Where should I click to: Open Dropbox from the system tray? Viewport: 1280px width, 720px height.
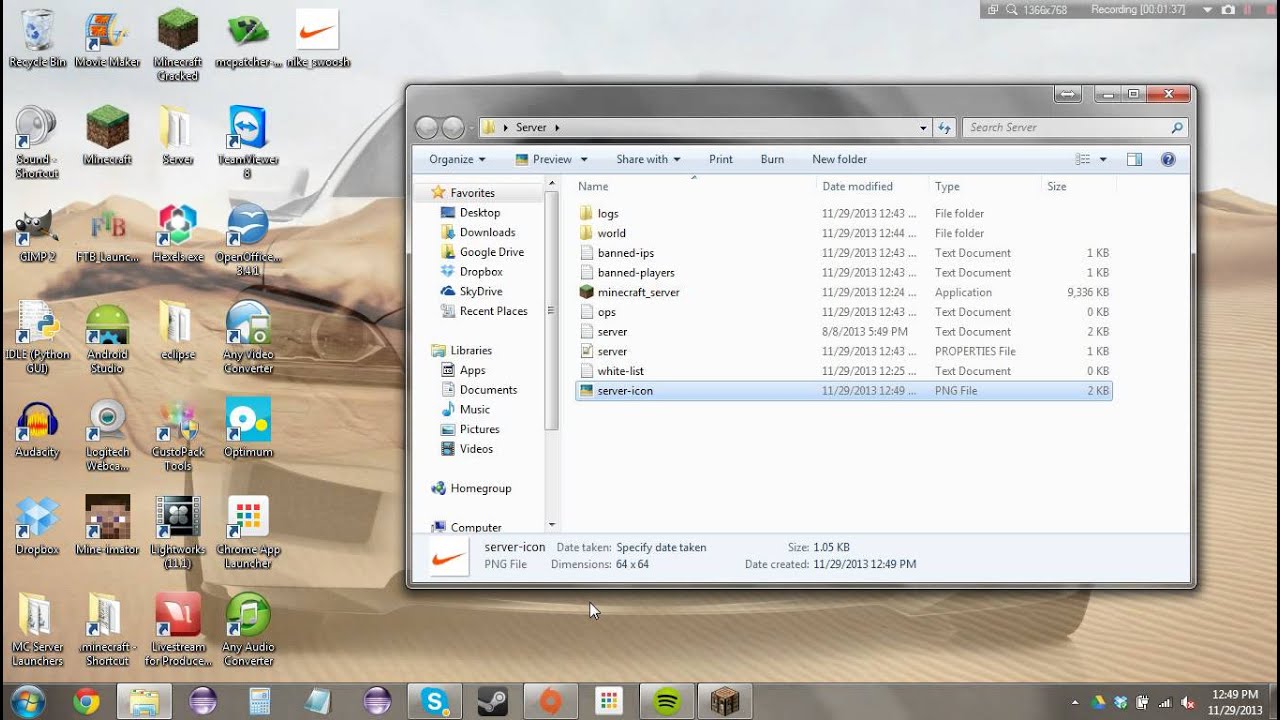click(x=1120, y=701)
